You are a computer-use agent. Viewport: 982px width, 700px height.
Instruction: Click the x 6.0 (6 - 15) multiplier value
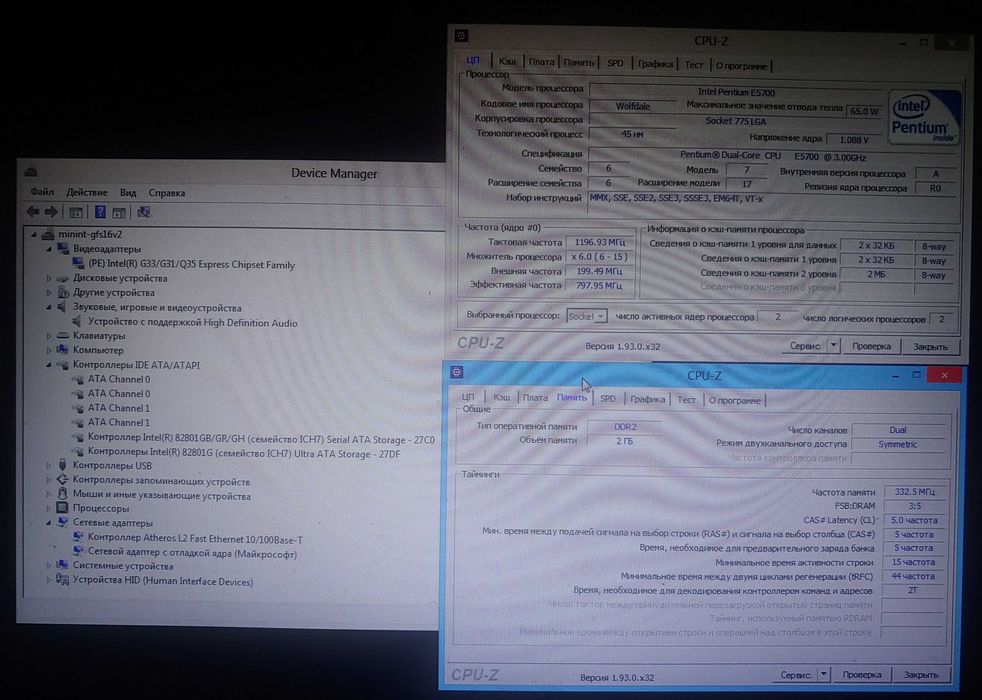point(599,257)
